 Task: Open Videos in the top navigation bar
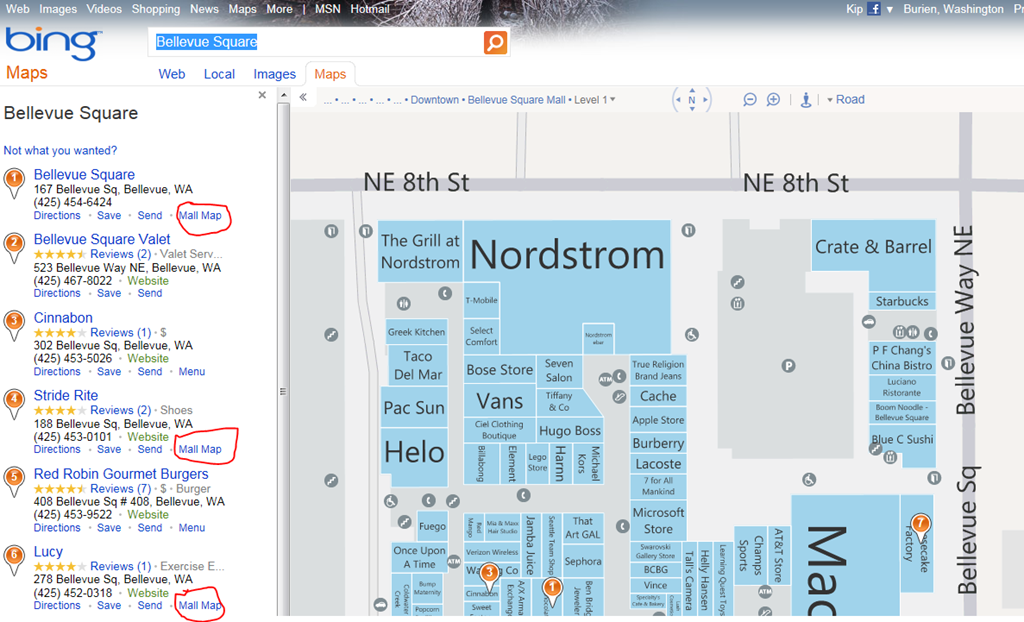pyautogui.click(x=104, y=9)
